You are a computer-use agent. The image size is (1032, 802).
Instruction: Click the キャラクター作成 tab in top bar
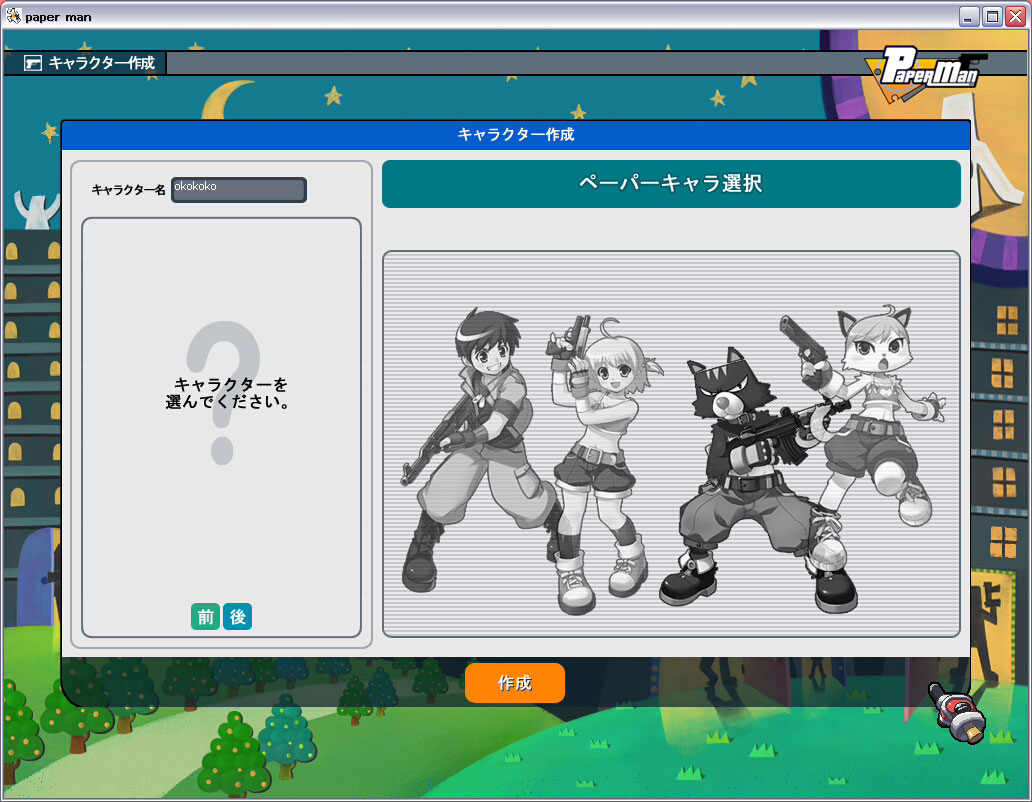(x=86, y=63)
